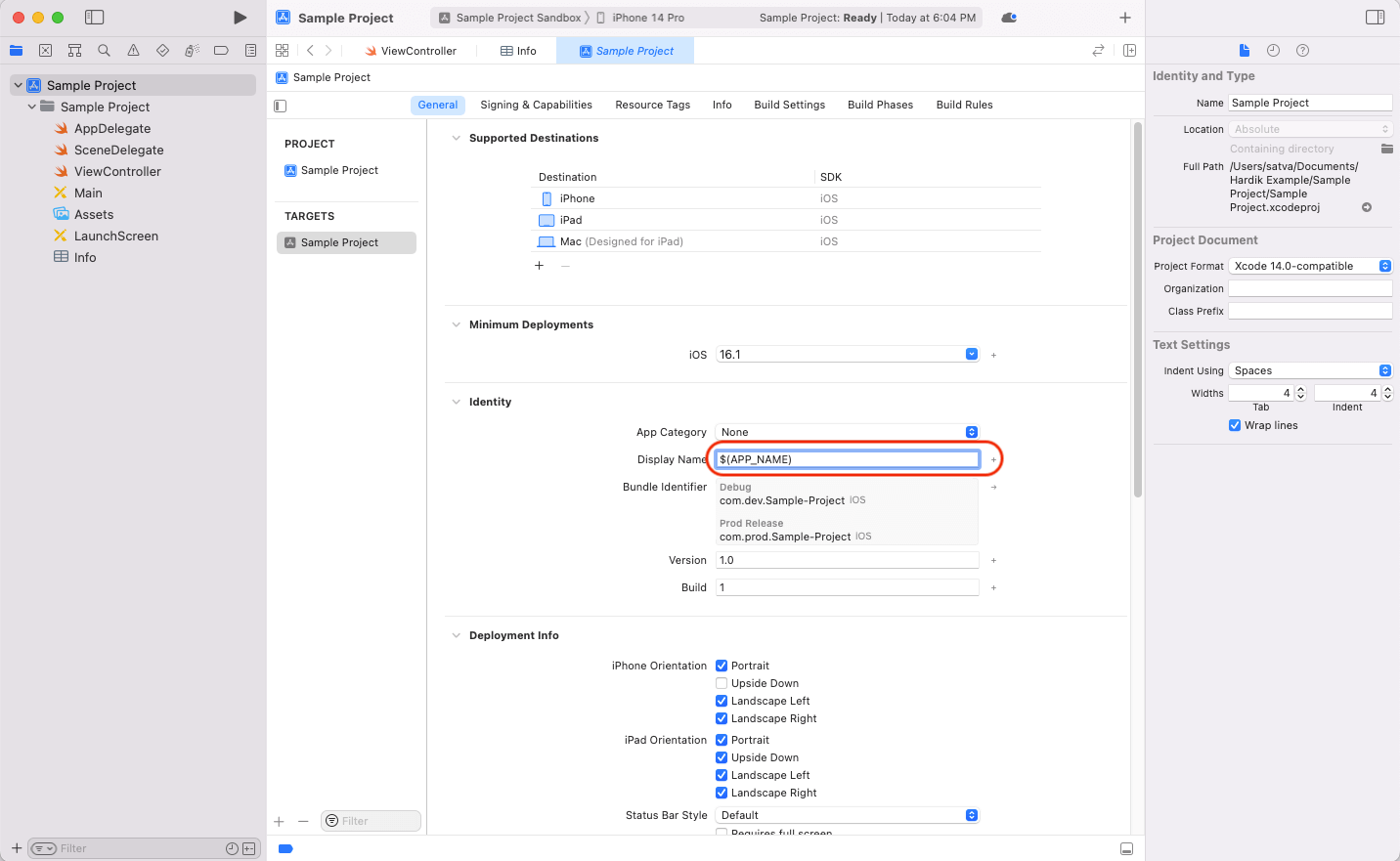Toggle iPhone Landscape Right orientation
Viewport: 1400px width, 861px height.
(722, 718)
